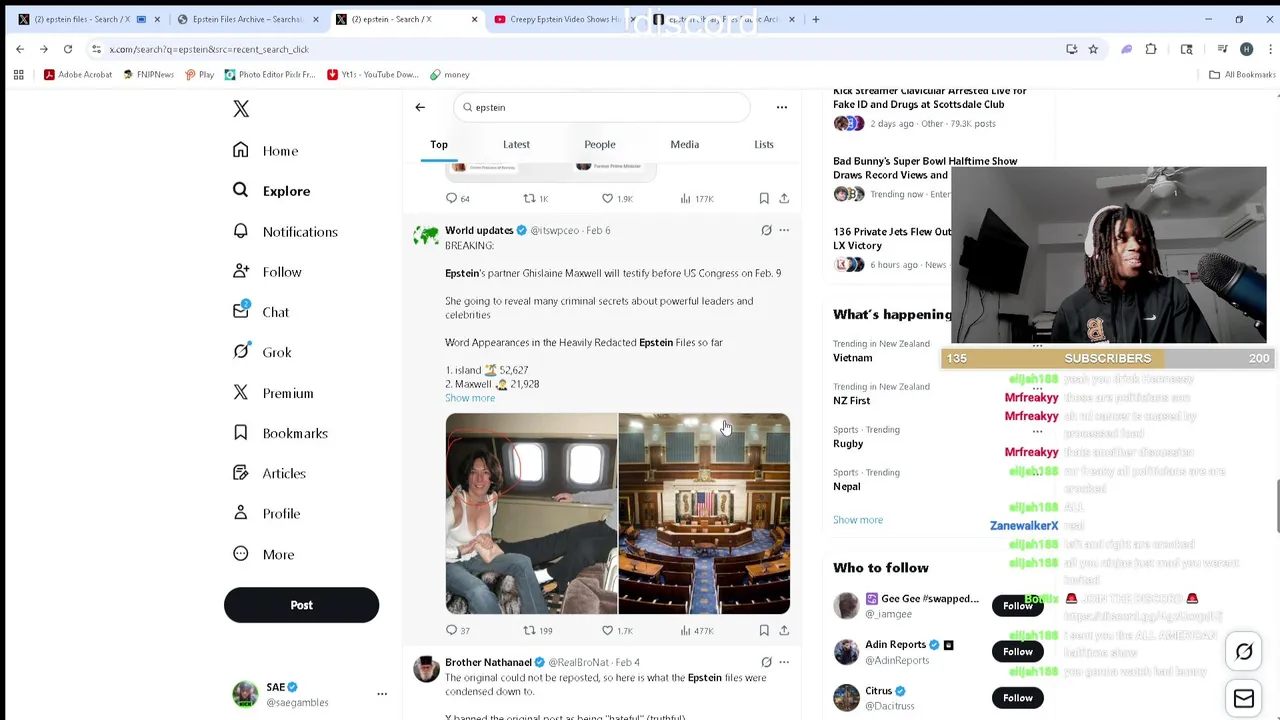Bookmark the post with 477K views

point(764,630)
